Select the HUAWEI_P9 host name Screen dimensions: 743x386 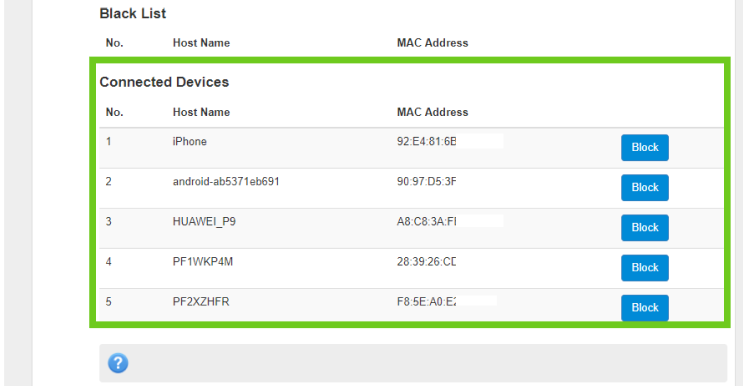click(204, 222)
